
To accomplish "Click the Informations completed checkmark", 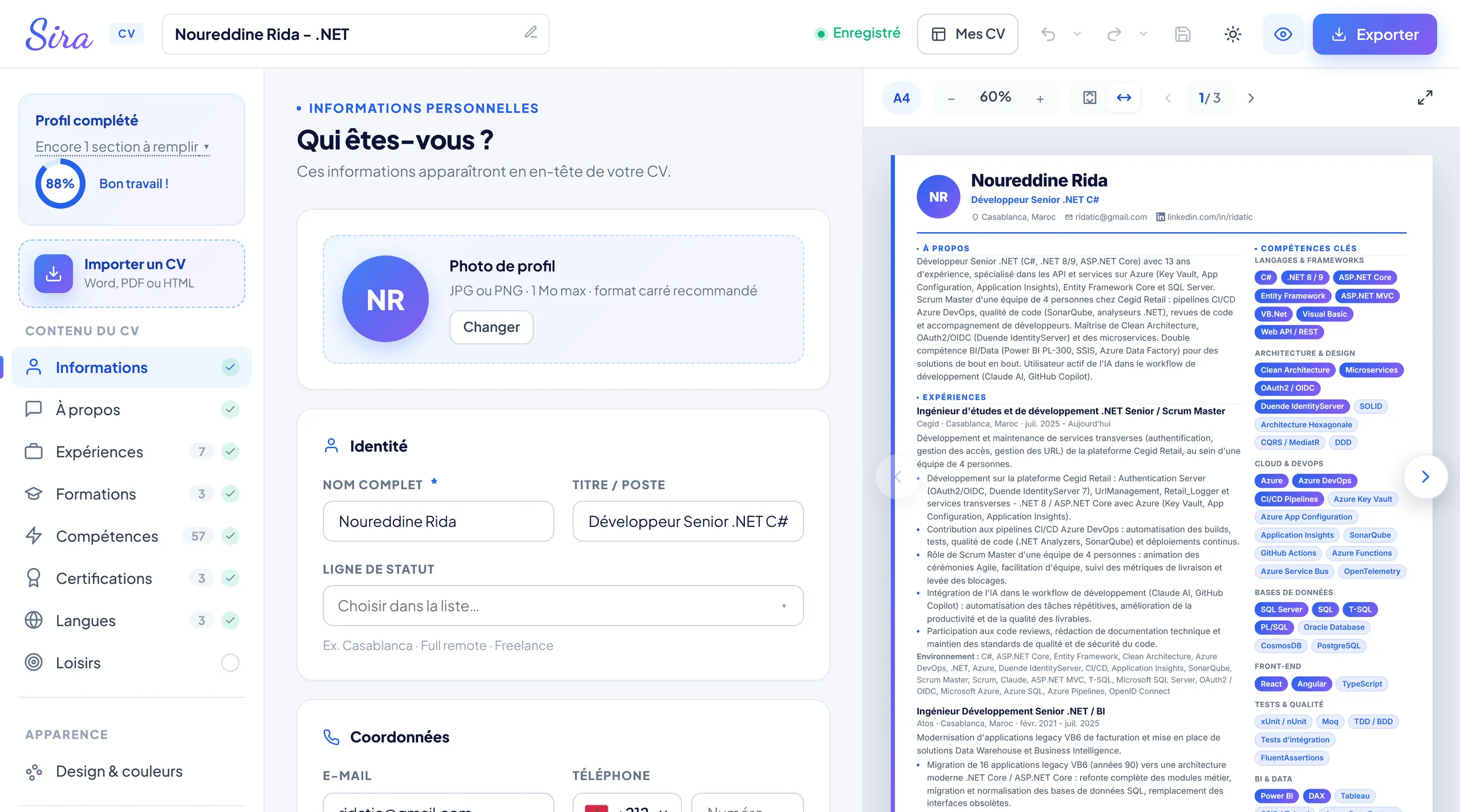I will coord(230,367).
